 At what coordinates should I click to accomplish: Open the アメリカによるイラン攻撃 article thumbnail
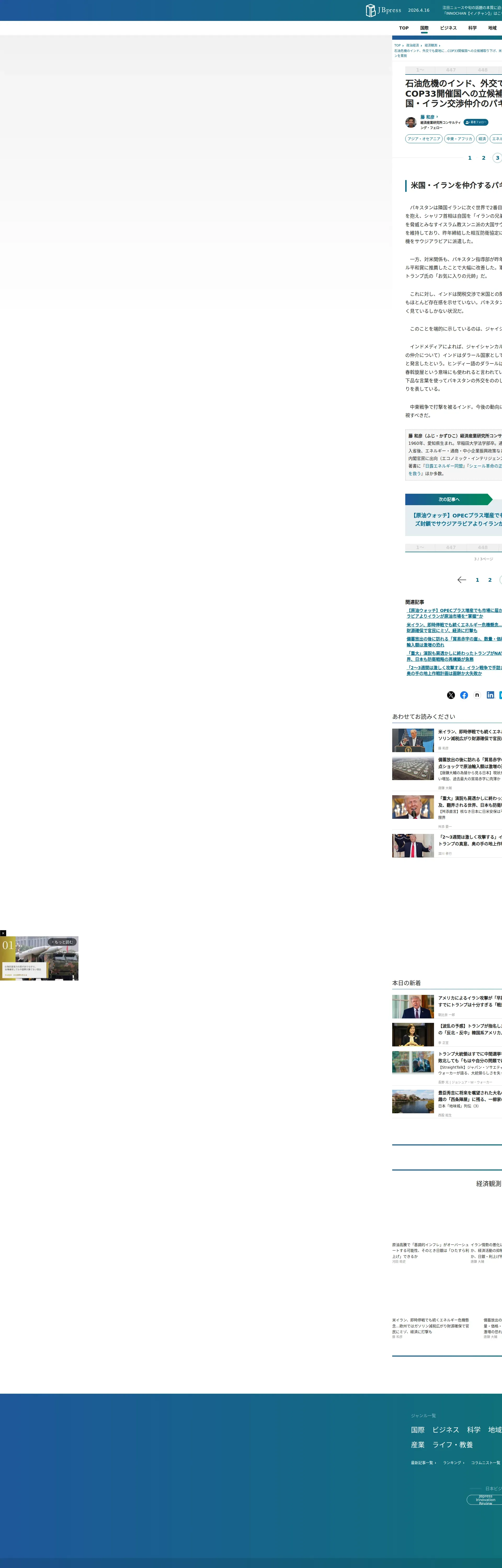(413, 1007)
